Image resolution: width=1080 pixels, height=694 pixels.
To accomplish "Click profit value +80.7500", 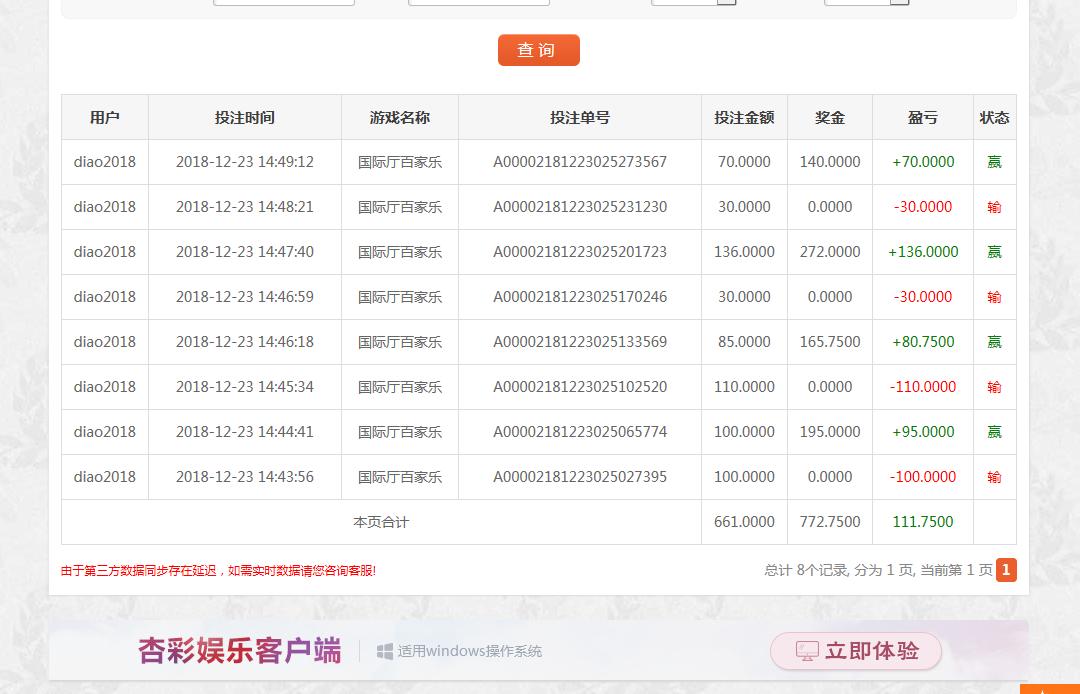I will click(923, 342).
